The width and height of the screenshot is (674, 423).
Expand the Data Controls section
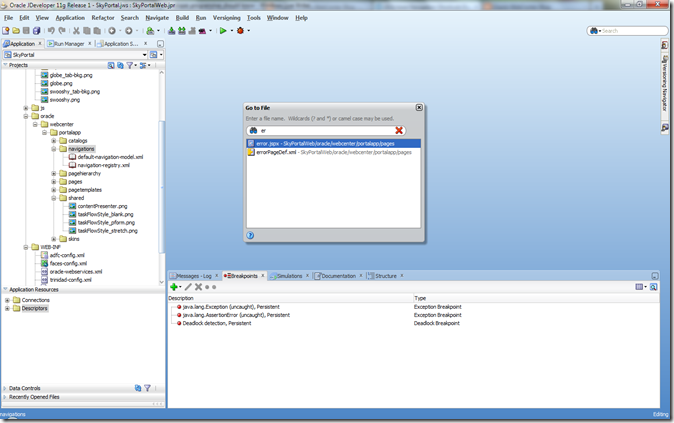(x=5, y=388)
